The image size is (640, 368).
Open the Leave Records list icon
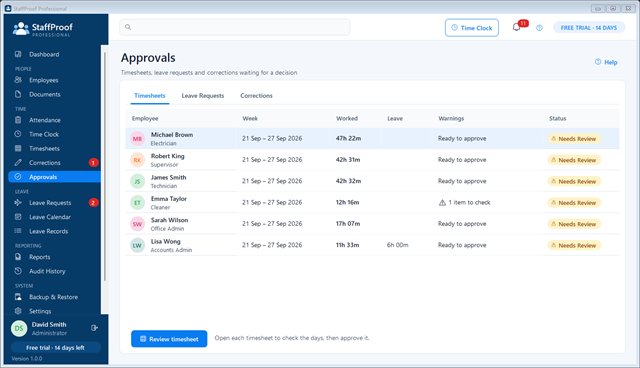click(18, 231)
